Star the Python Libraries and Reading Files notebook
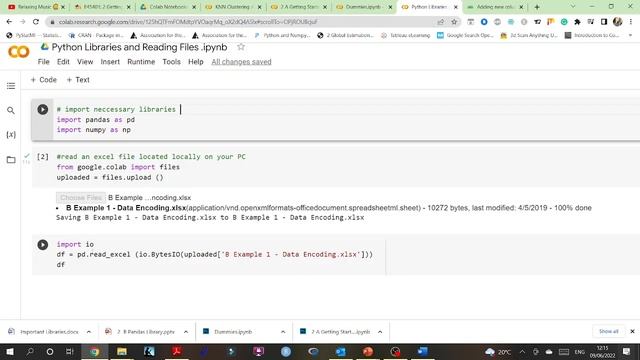640x360 pixels. (x=241, y=47)
